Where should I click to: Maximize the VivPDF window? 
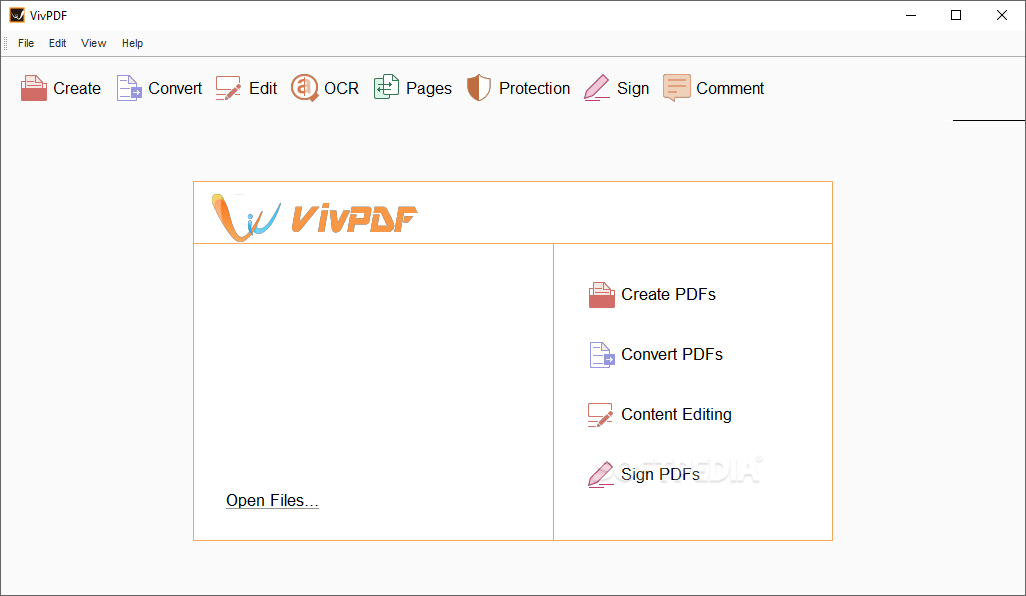956,15
